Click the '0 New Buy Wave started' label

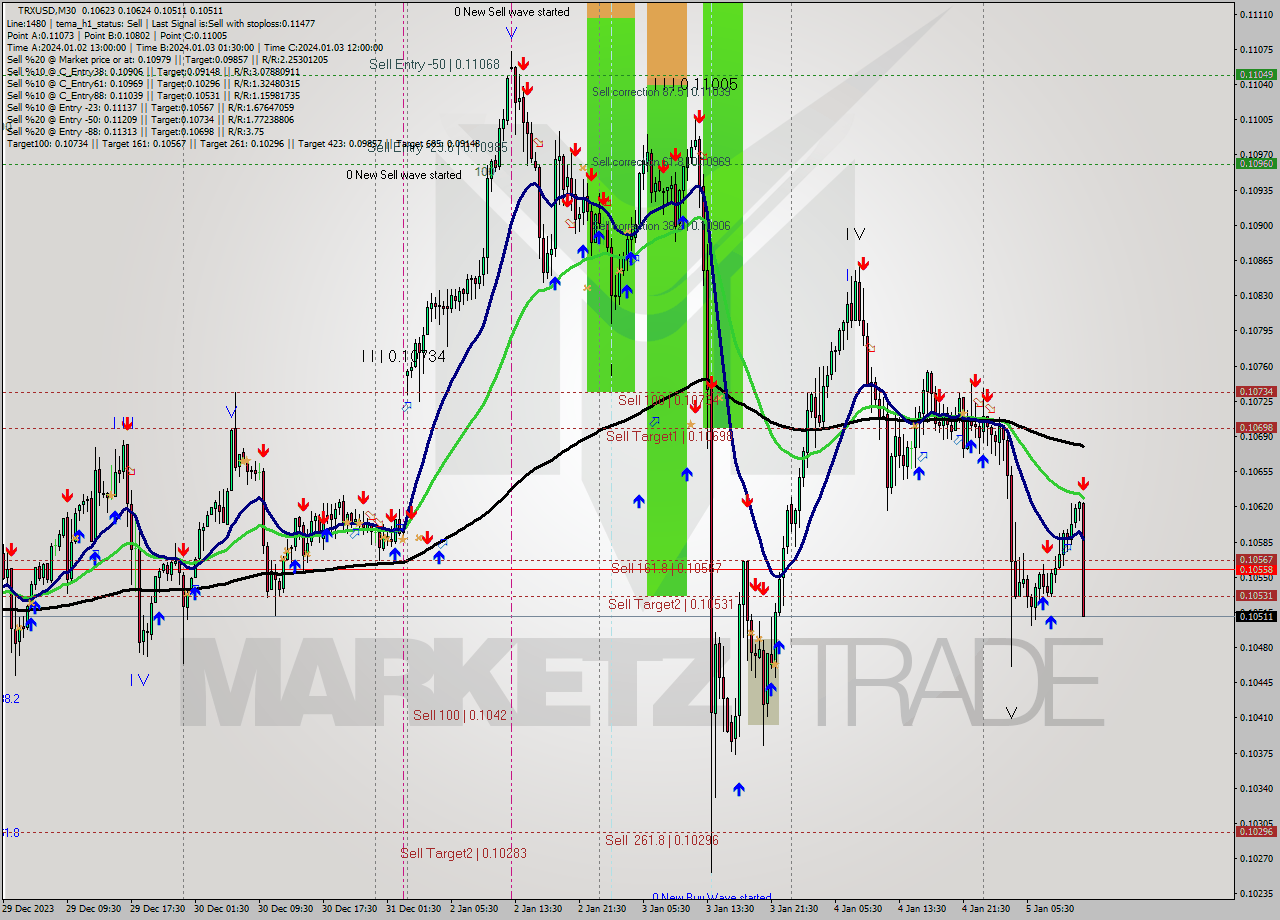tap(711, 897)
